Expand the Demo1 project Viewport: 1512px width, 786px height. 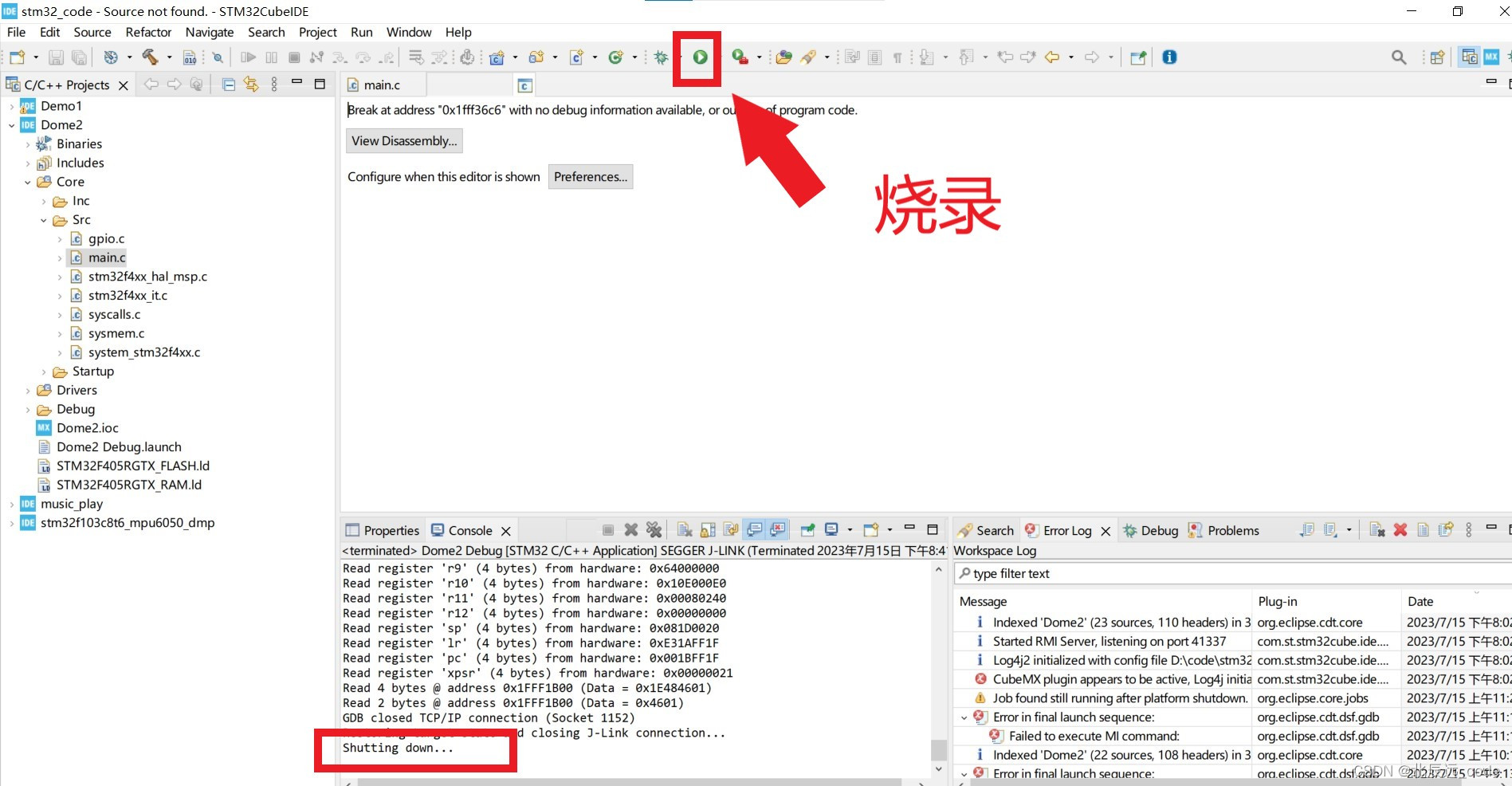(x=11, y=106)
